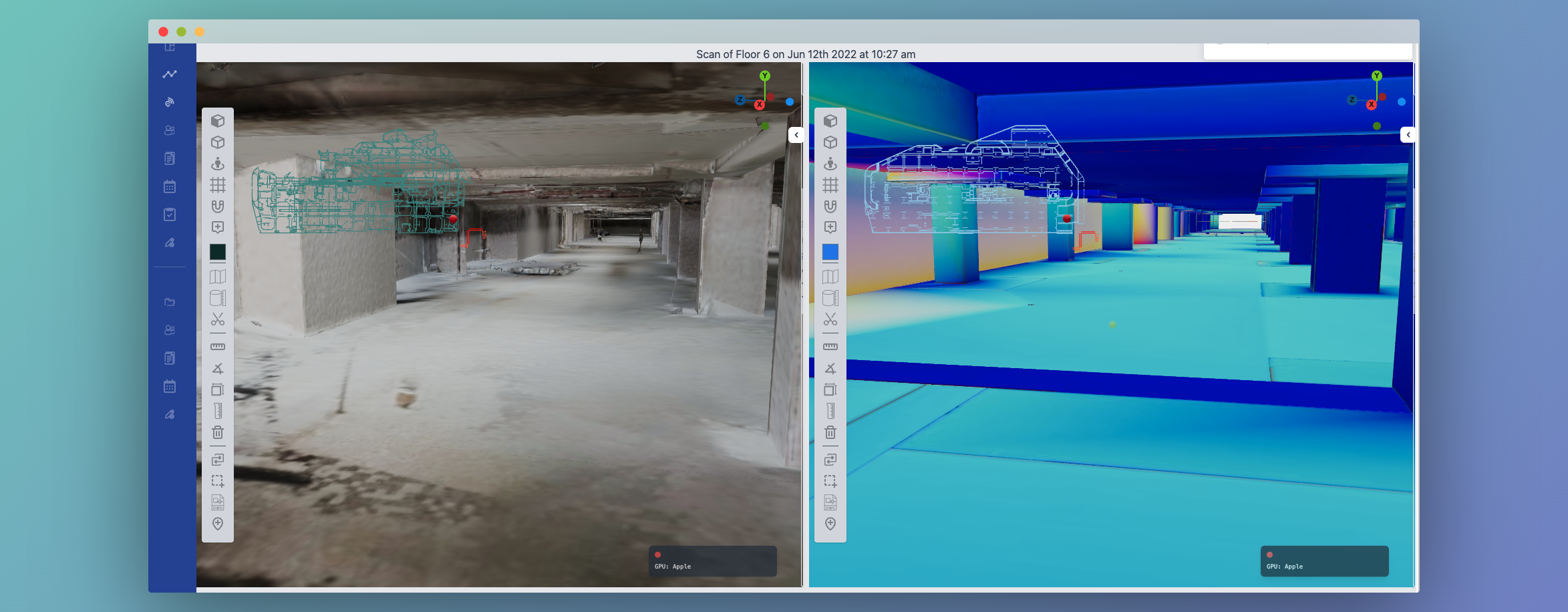Expand the right viewer side panel chevron
The width and height of the screenshot is (1568, 612).
pyautogui.click(x=1408, y=135)
